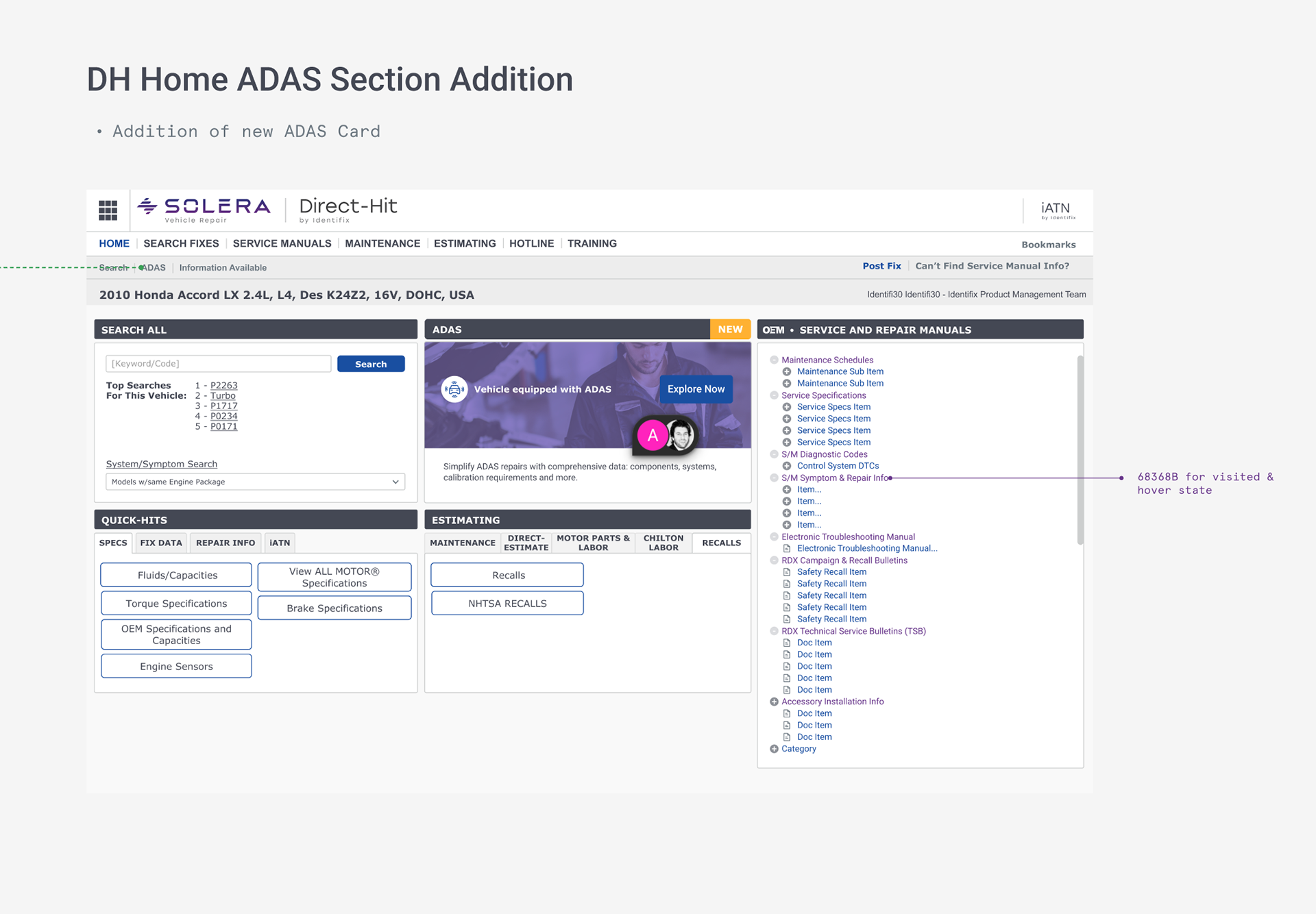Go to the HOME menu item

114,244
